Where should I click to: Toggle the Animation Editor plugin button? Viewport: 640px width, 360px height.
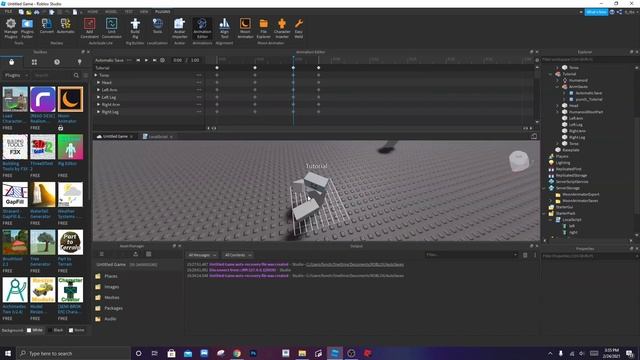click(x=202, y=28)
